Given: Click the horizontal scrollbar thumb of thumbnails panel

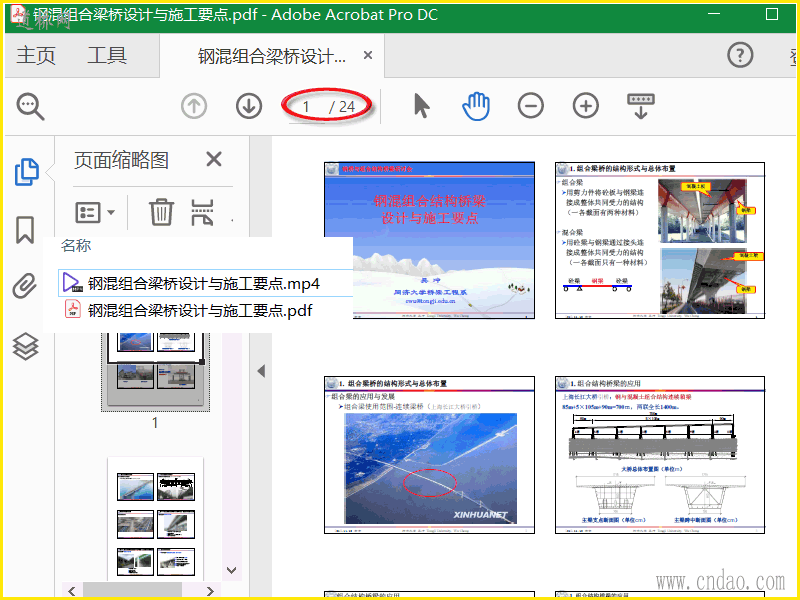Looking at the screenshot, I should [x=133, y=591].
